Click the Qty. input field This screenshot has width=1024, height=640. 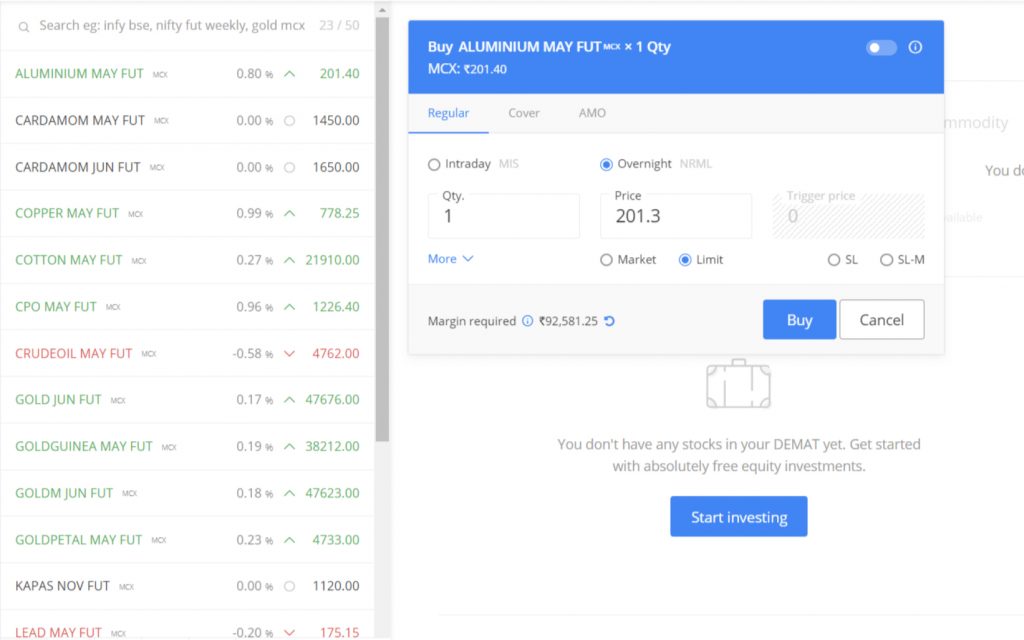click(x=504, y=216)
